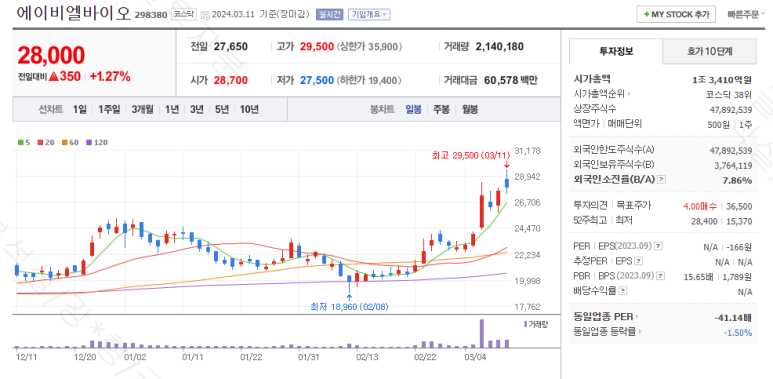Viewport: 773px width, 379px height.
Task: Click the 01/22 date on chart axis
Action: [x=251, y=356]
